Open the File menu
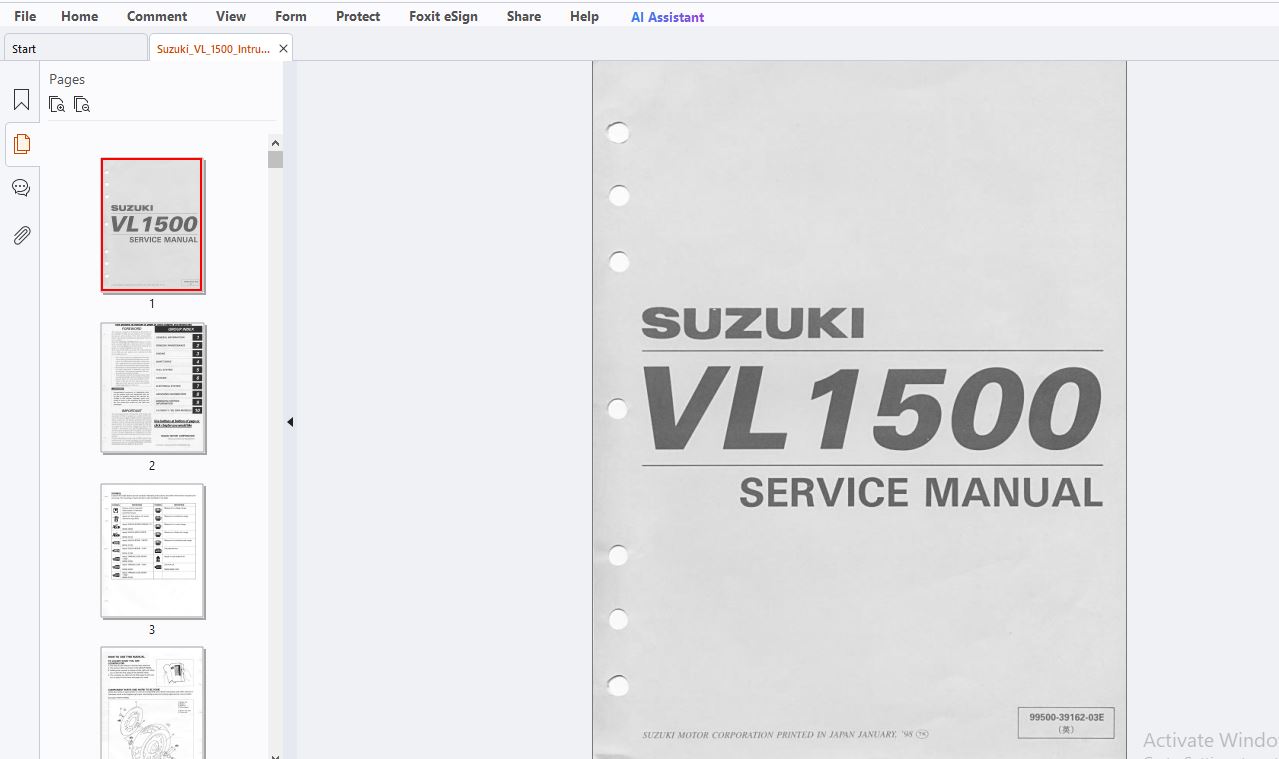The width and height of the screenshot is (1279, 759). [25, 16]
